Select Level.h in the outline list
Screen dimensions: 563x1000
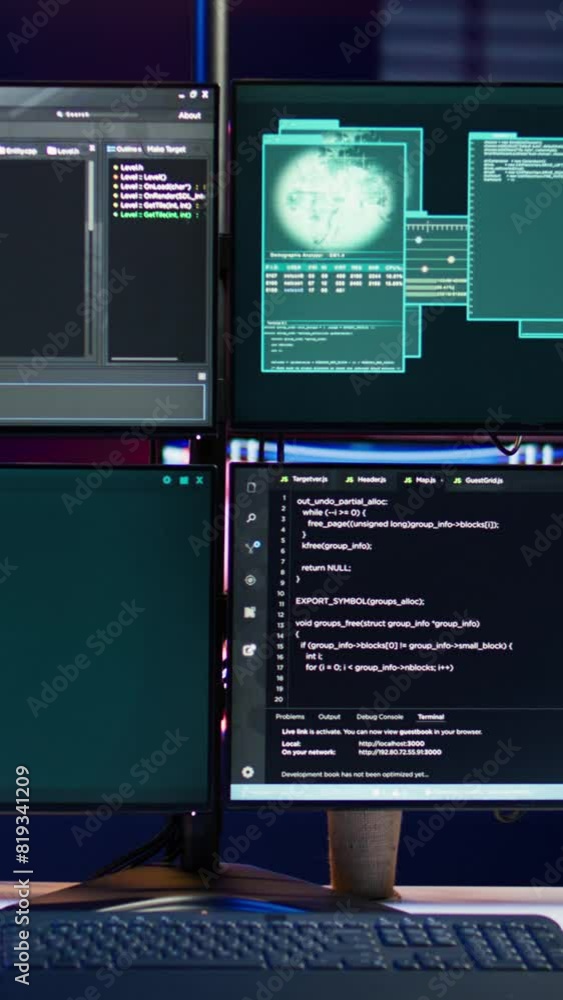[x=129, y=167]
